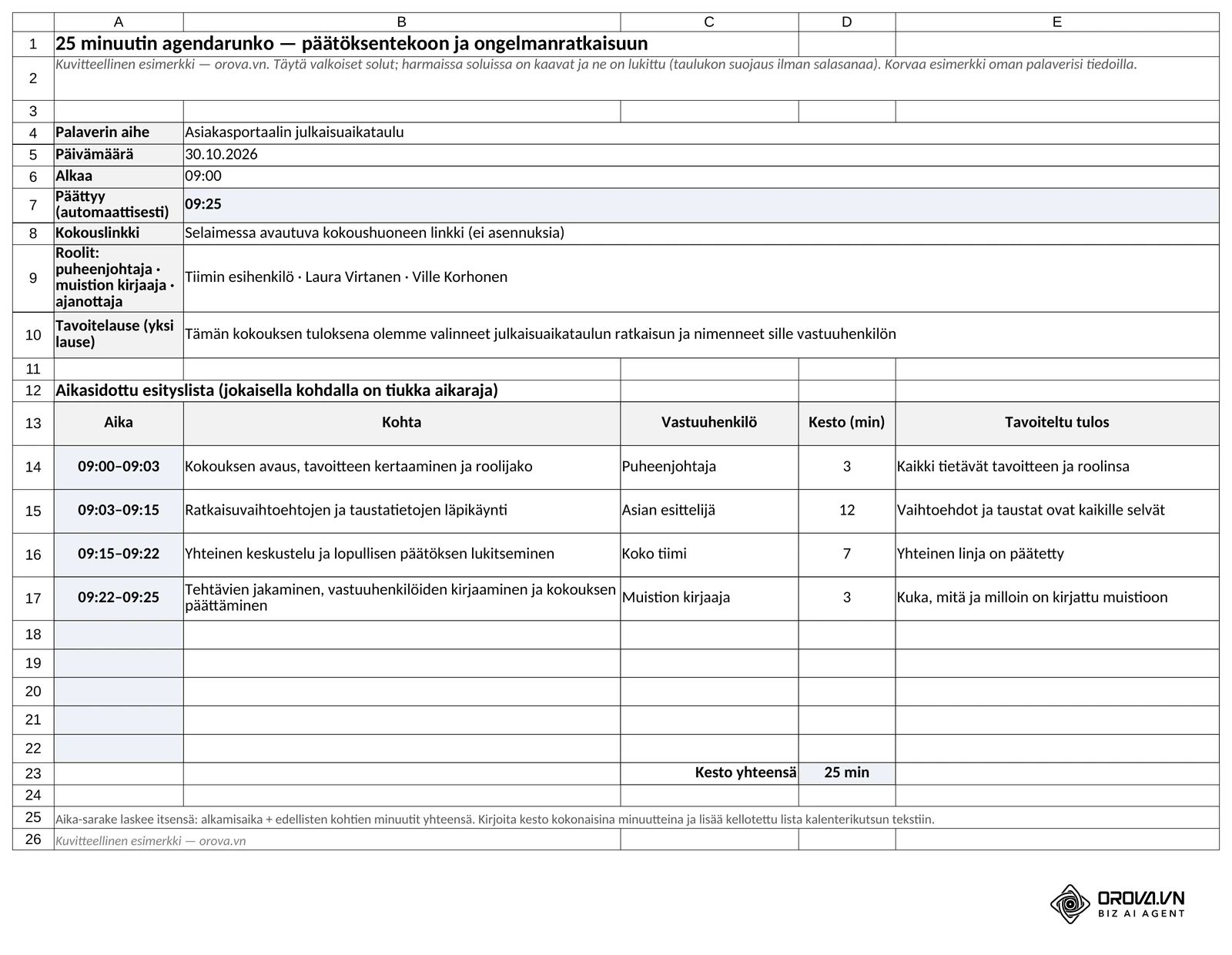Viewport: 1232px width, 955px height.
Task: Click the 'Kesto (min)' heading cell
Action: click(847, 423)
